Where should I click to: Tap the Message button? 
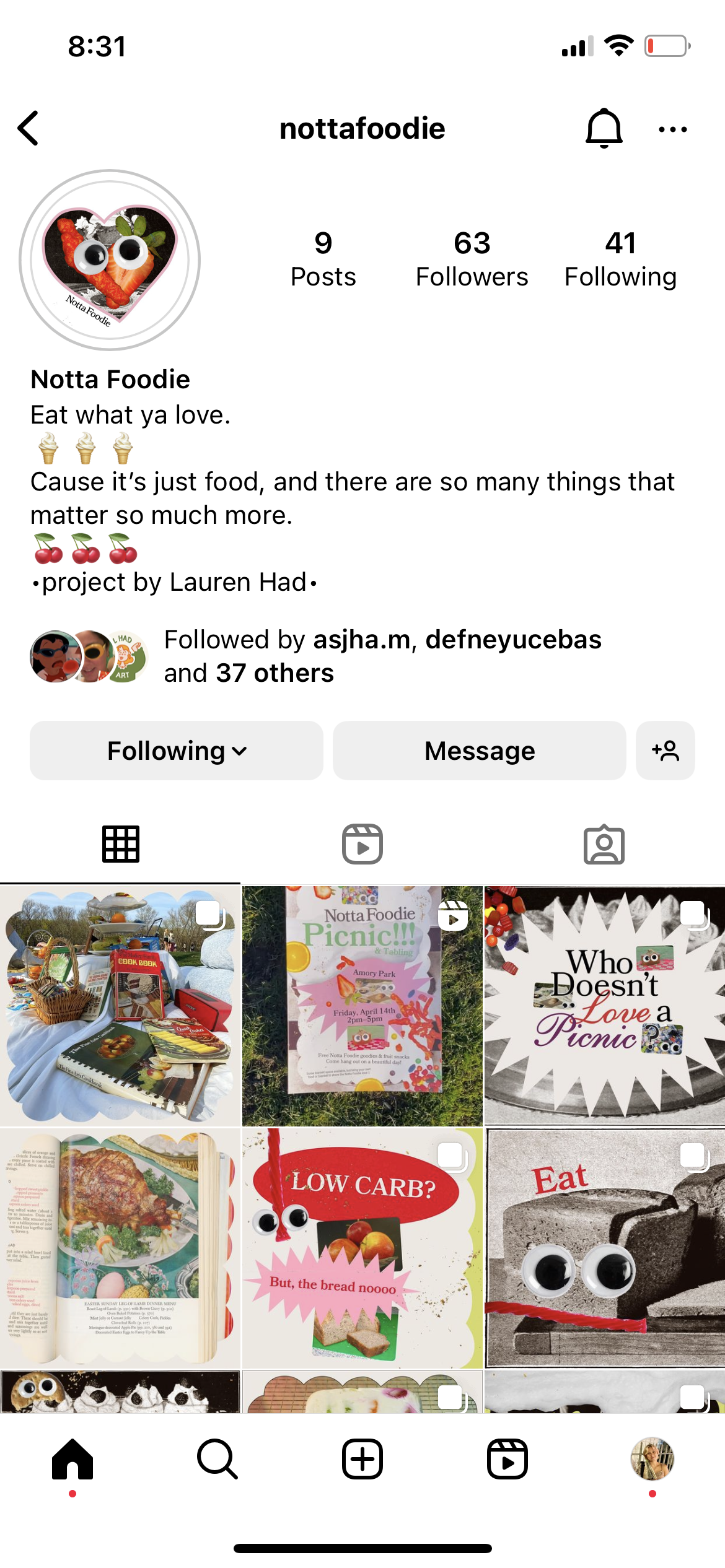[x=480, y=751]
